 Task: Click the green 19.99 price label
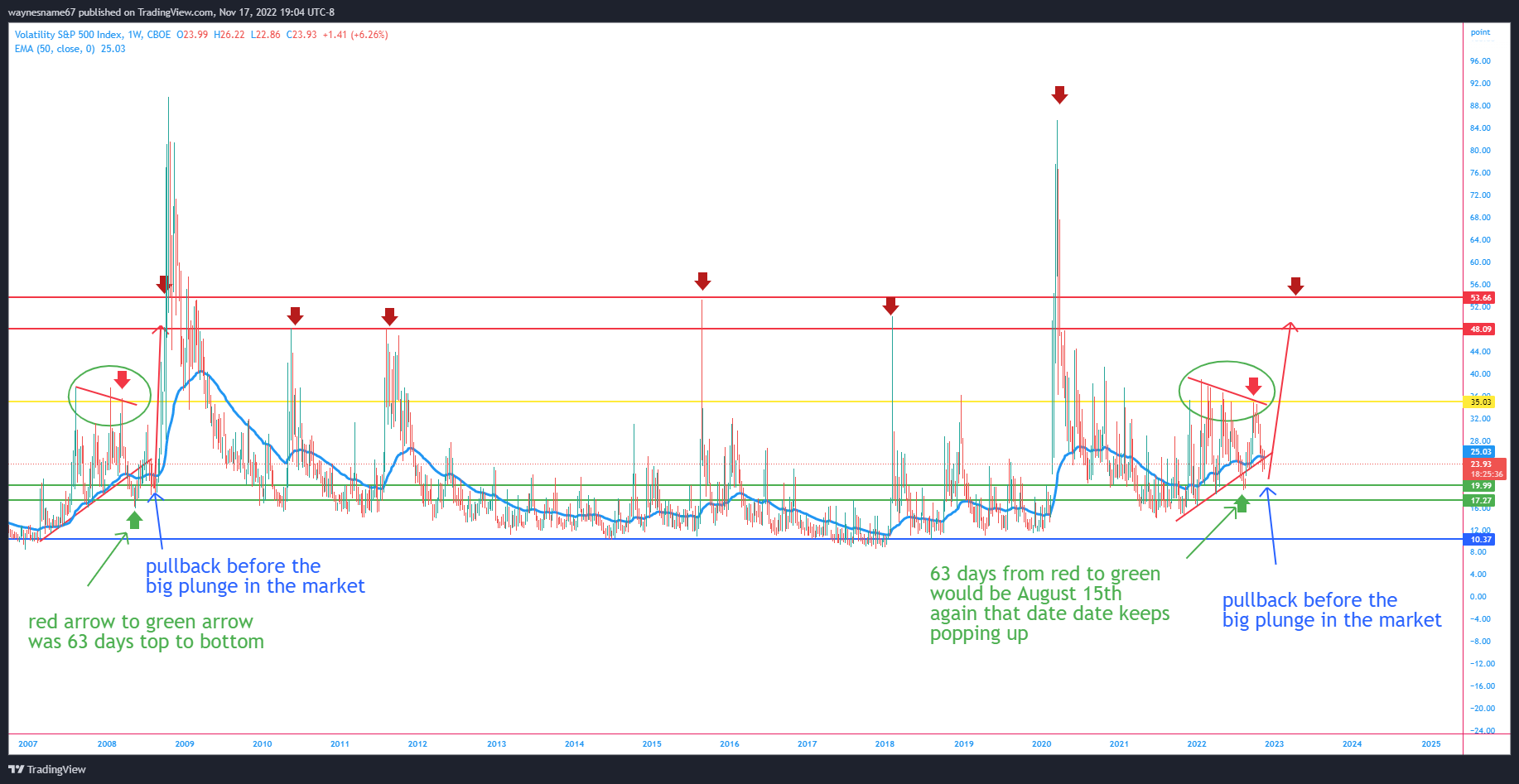coord(1481,486)
